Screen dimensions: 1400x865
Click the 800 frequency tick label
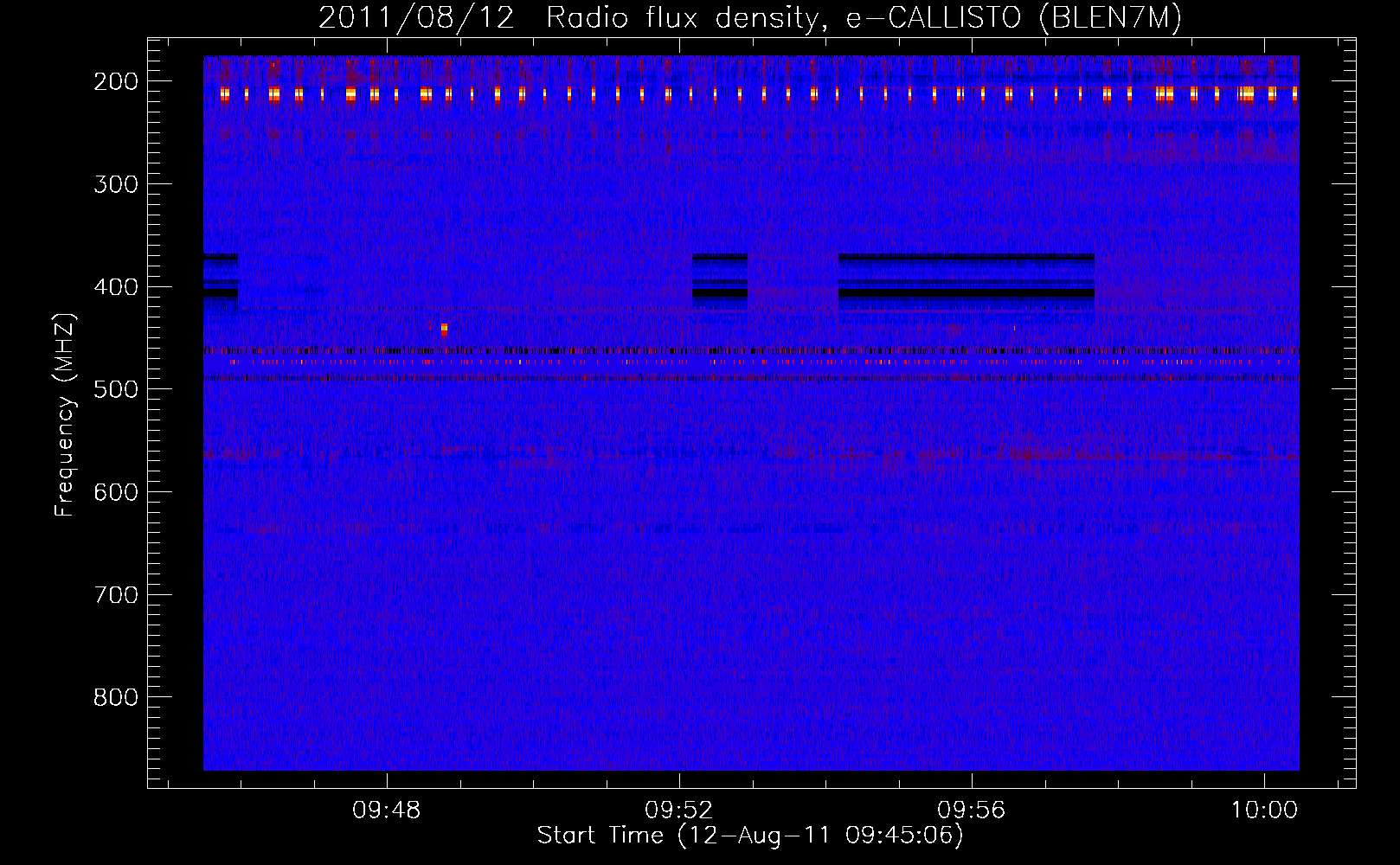pyautogui.click(x=116, y=697)
